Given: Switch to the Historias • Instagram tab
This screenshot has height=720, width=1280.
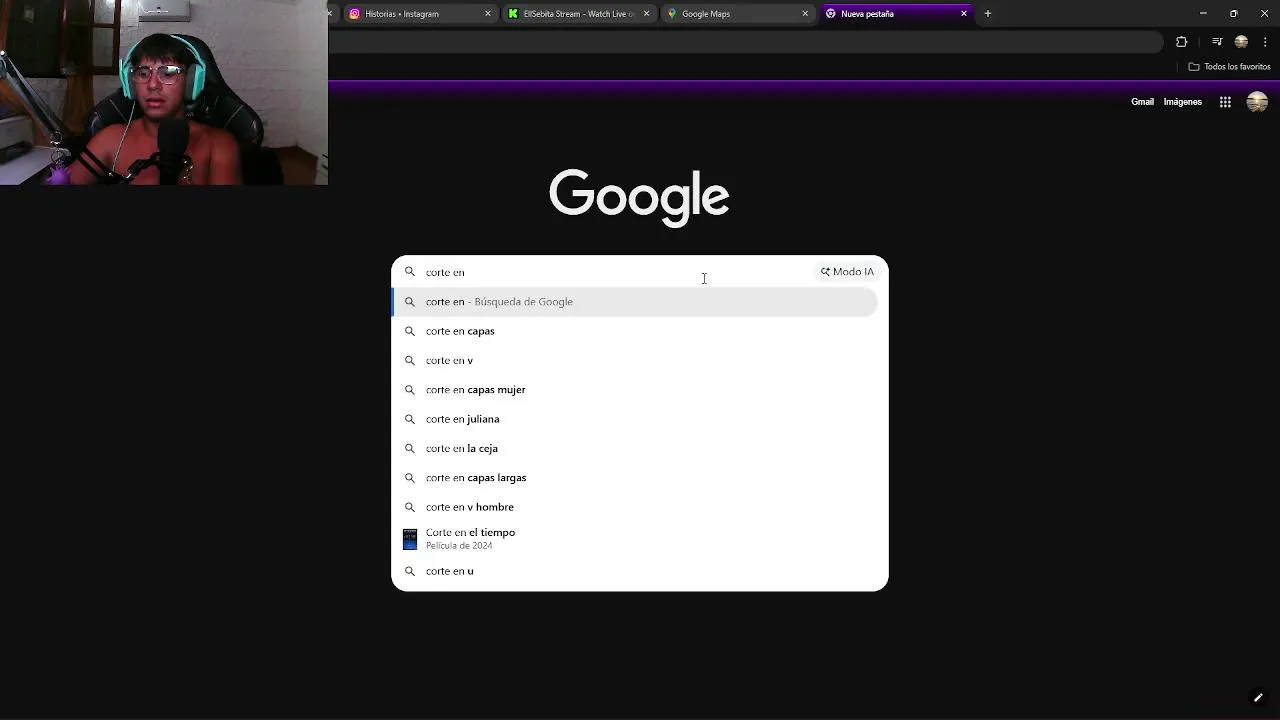Looking at the screenshot, I should pyautogui.click(x=419, y=14).
